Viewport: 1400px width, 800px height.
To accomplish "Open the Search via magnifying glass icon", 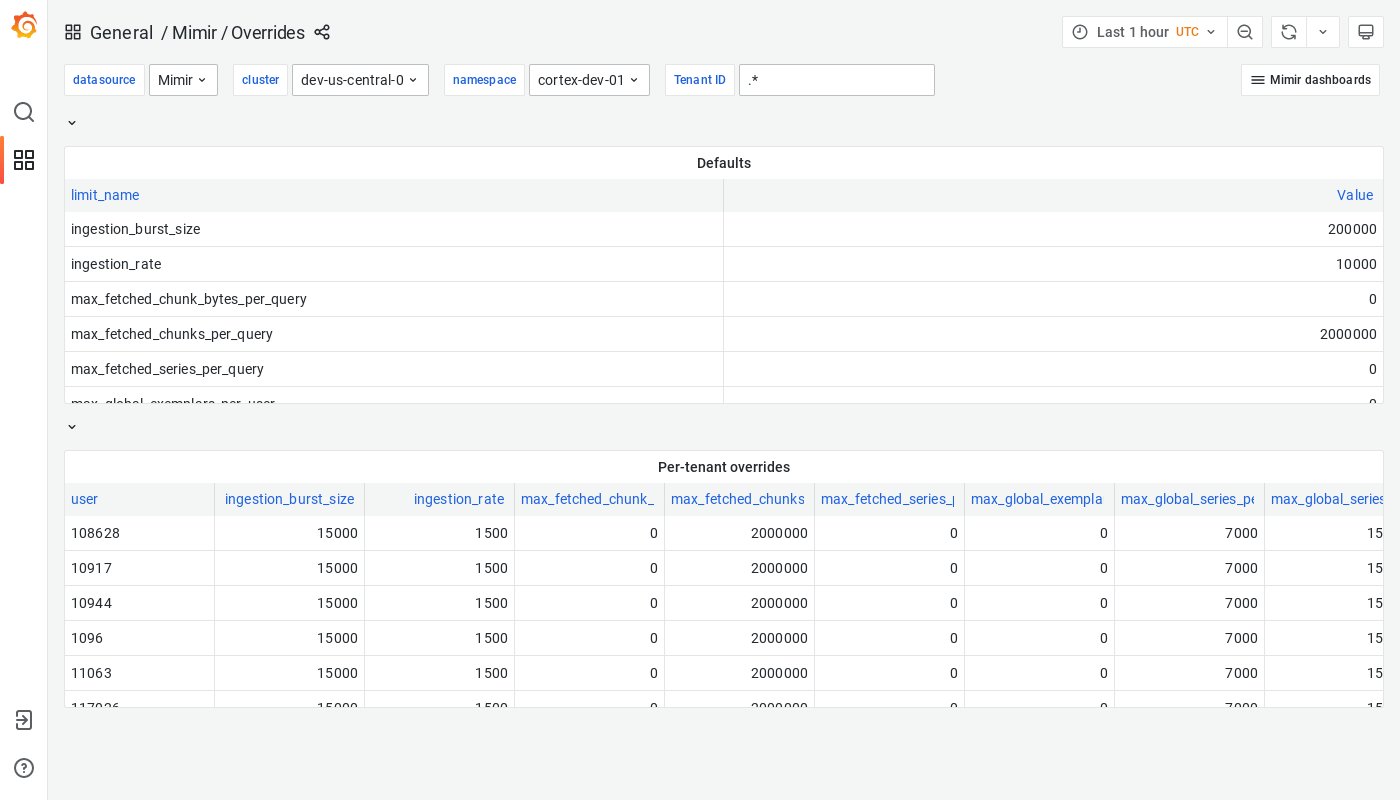I will (24, 112).
